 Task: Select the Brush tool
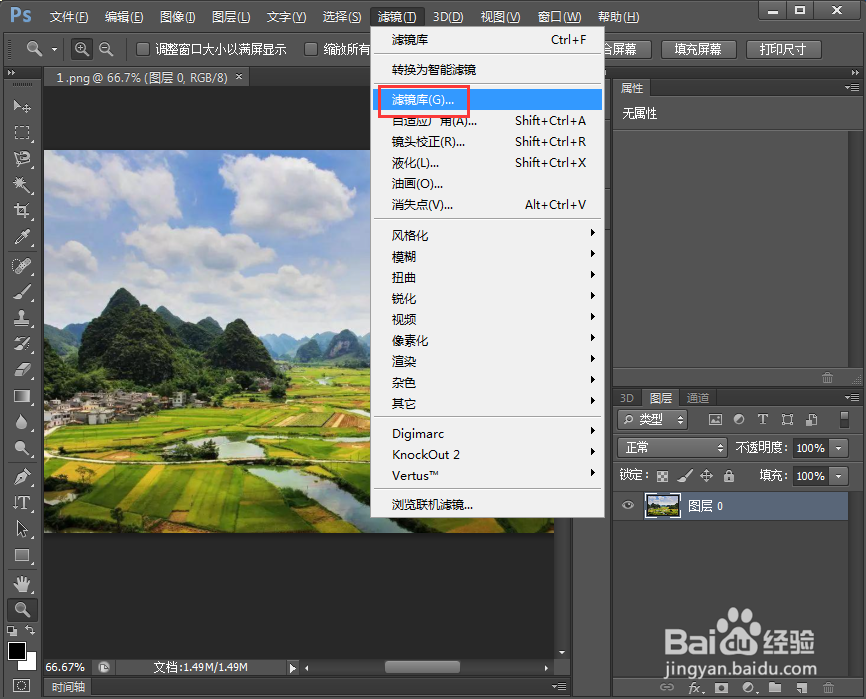22,292
